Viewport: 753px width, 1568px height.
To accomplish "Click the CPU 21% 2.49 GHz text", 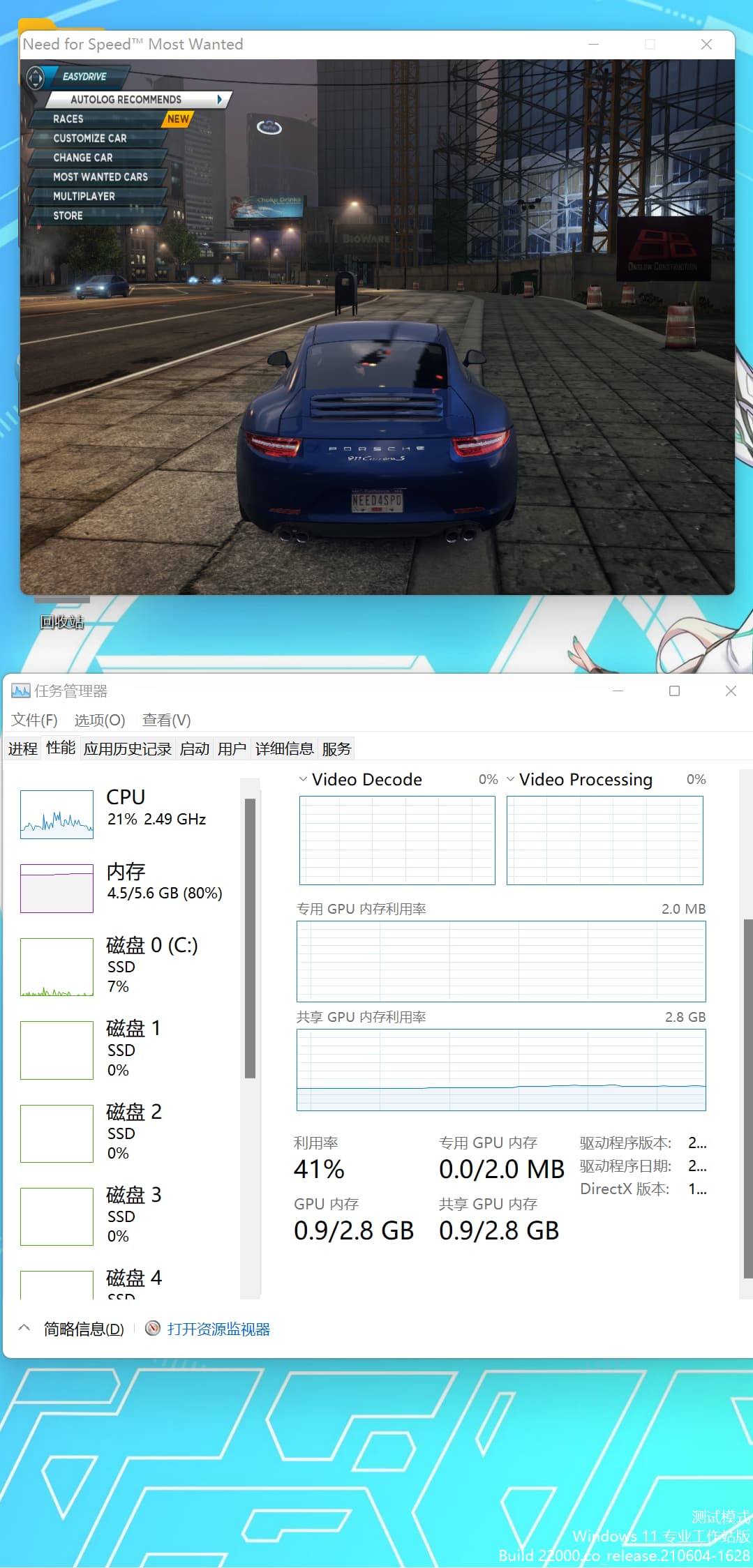I will 156,819.
